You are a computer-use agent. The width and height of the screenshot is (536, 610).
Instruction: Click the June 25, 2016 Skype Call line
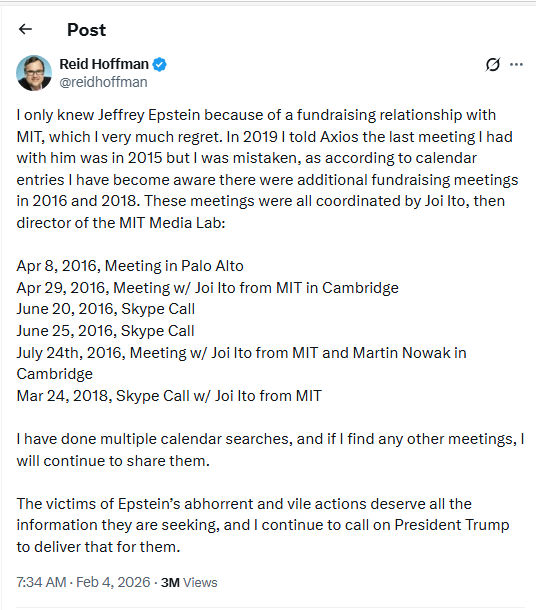coord(105,331)
